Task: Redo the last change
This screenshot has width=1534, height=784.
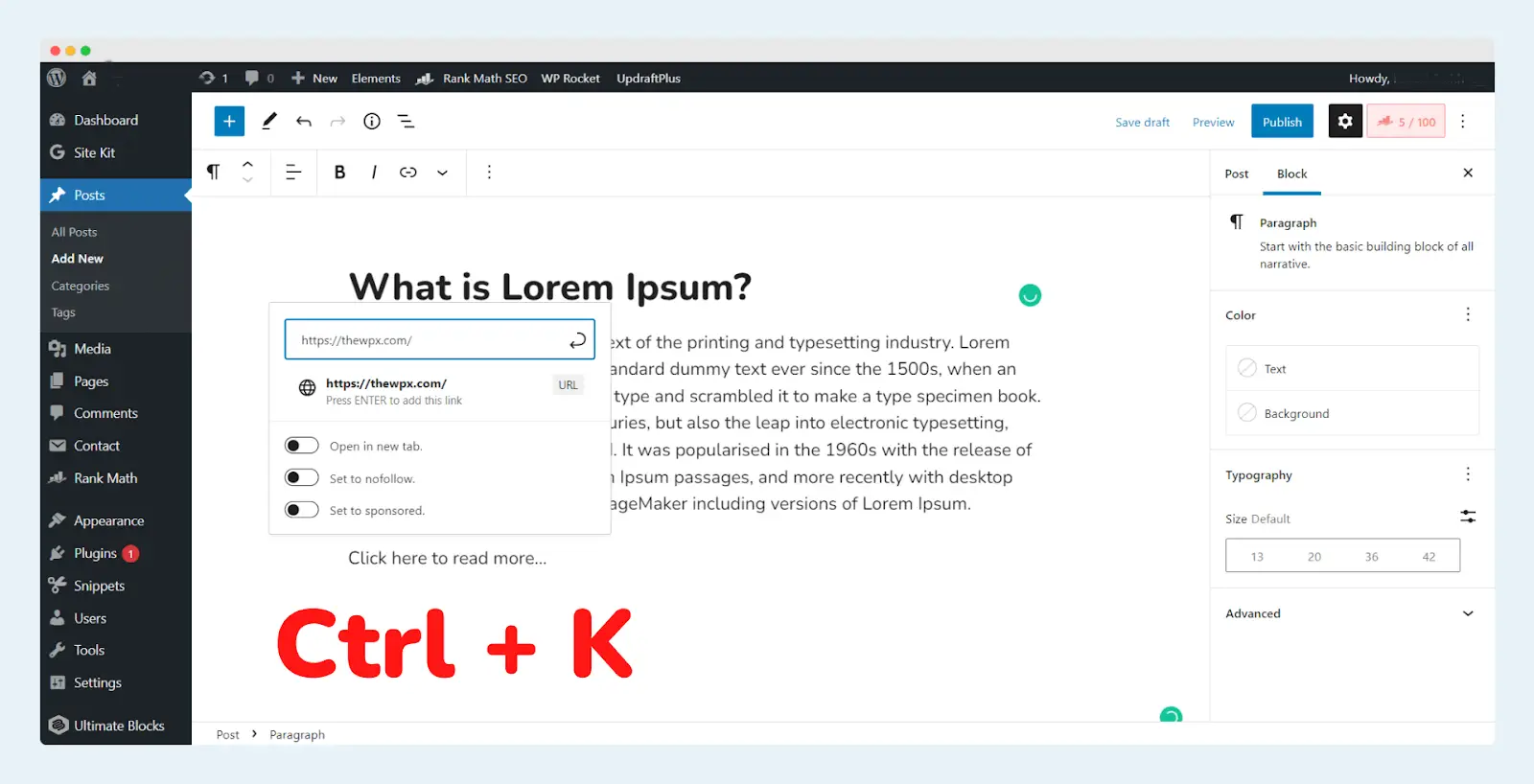Action: tap(337, 121)
